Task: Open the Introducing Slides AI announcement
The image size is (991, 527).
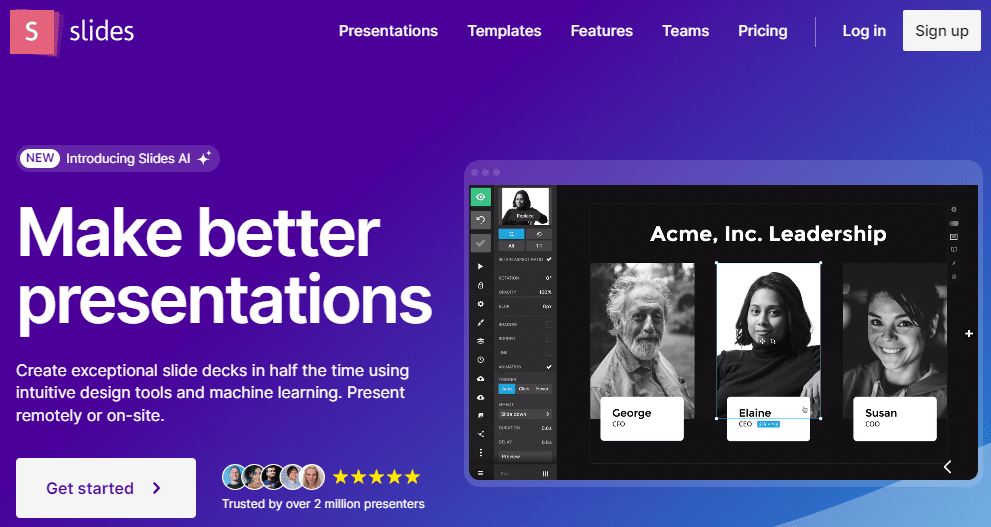Action: tap(118, 159)
